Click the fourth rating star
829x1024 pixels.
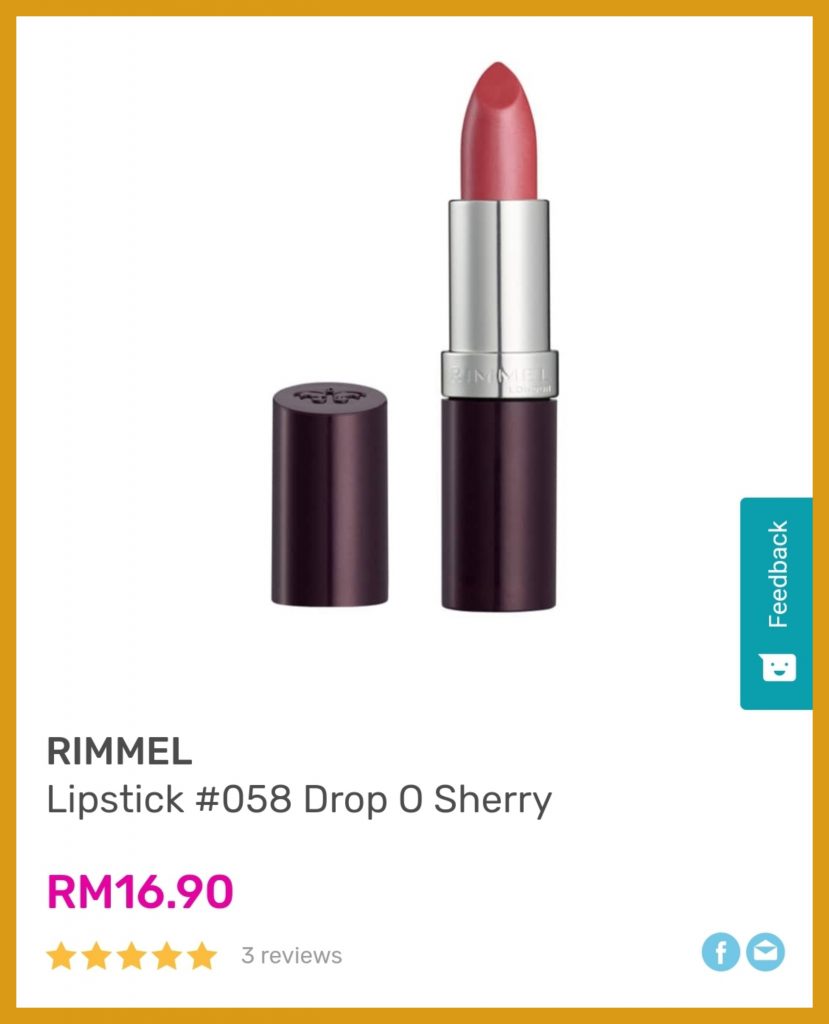tap(167, 955)
